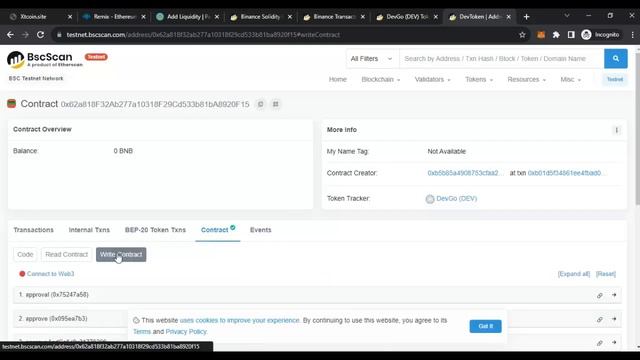Close the DevGo (DEV) Token tab

436,17
